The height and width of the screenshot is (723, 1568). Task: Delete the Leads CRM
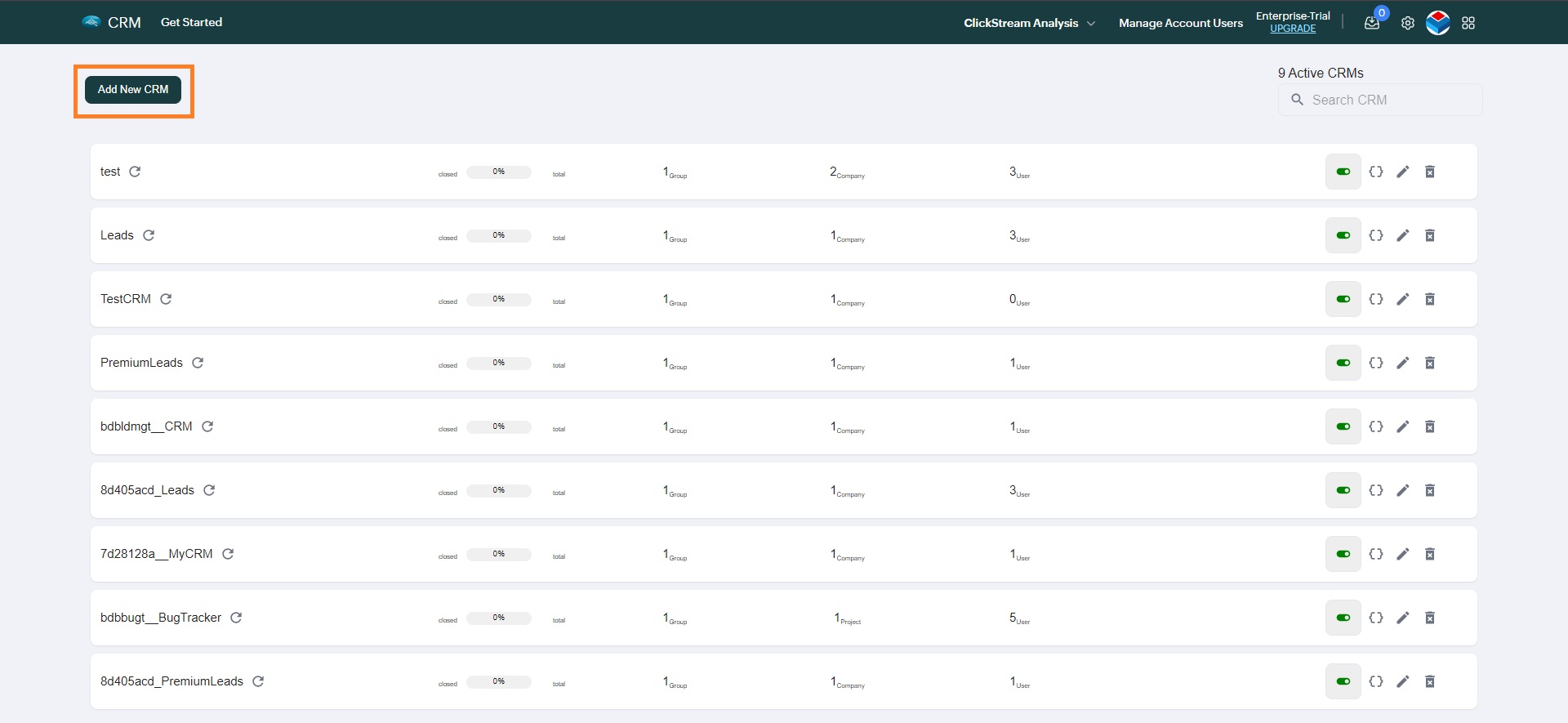click(1430, 235)
